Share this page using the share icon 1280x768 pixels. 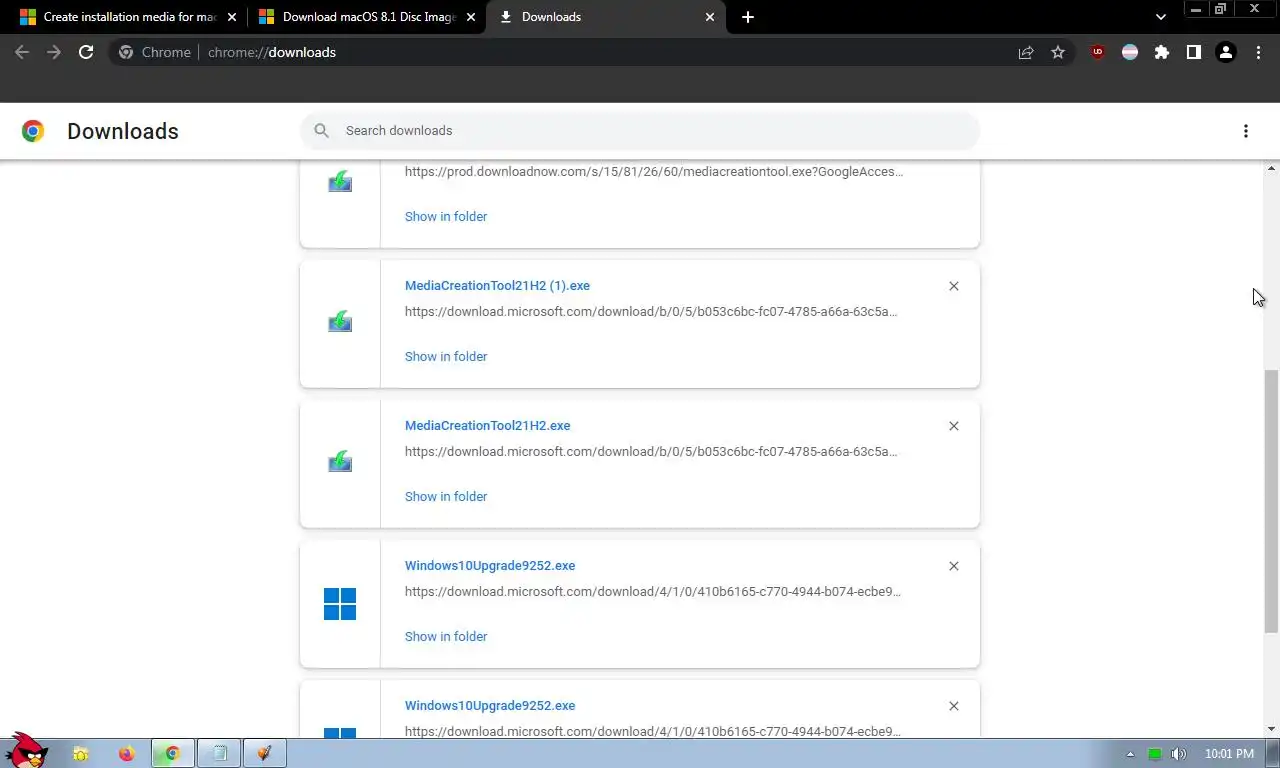pyautogui.click(x=1026, y=52)
